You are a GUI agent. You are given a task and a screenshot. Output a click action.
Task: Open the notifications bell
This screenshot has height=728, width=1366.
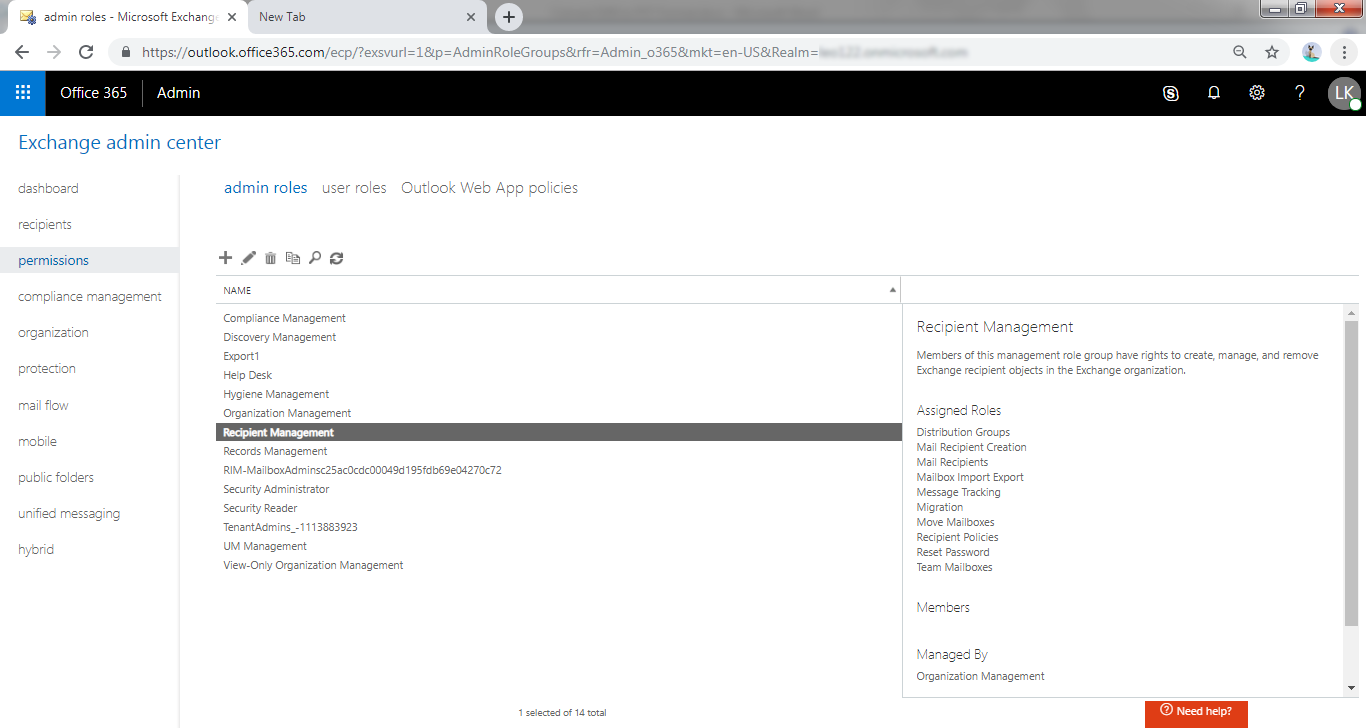pos(1214,93)
